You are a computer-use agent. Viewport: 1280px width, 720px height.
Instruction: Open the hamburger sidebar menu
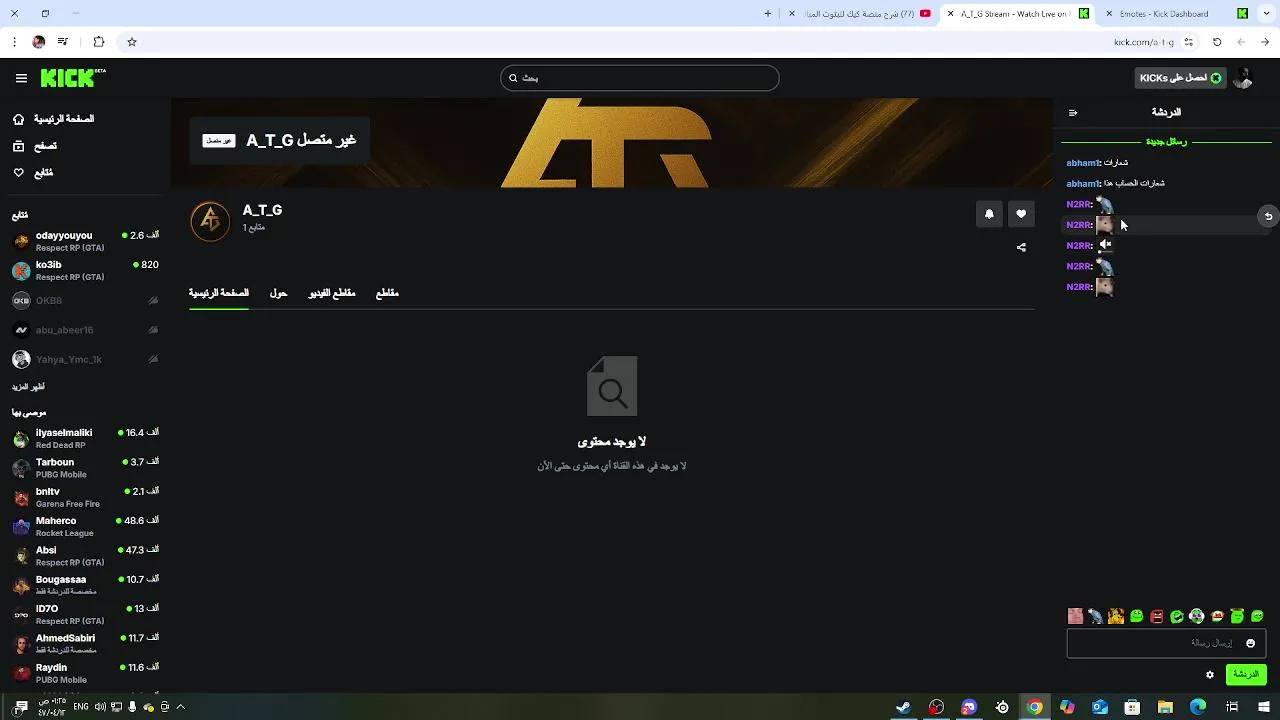pyautogui.click(x=21, y=78)
